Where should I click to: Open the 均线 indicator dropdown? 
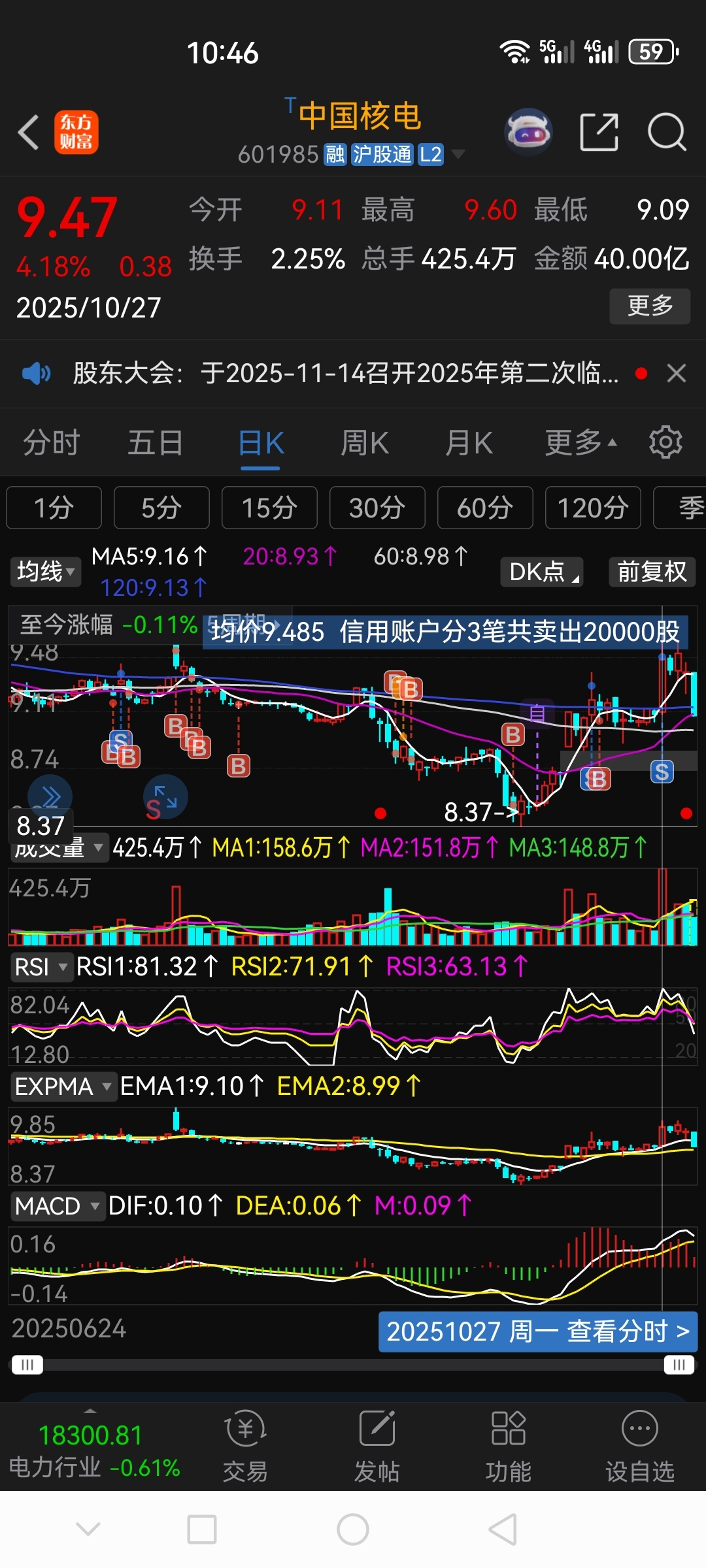(44, 572)
